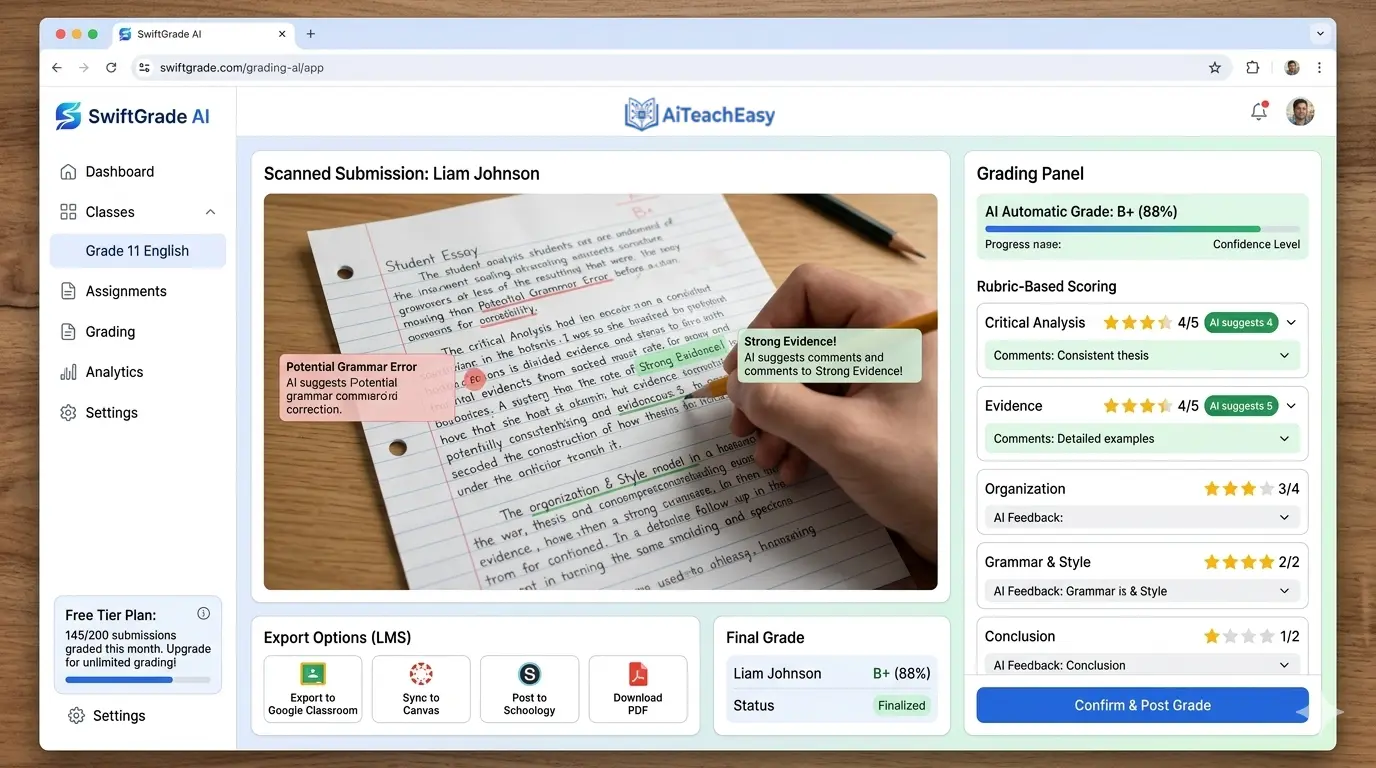Expand the Organization AI Feedback dropdown
The width and height of the screenshot is (1376, 768).
pyautogui.click(x=1285, y=518)
